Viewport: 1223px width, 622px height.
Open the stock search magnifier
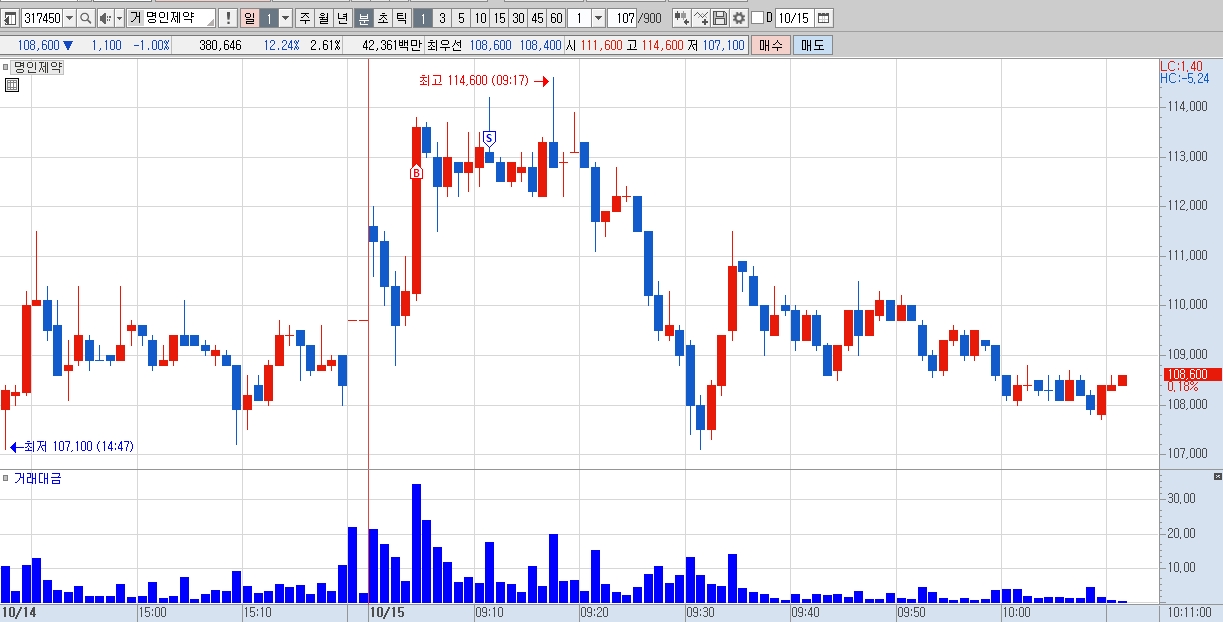(86, 18)
